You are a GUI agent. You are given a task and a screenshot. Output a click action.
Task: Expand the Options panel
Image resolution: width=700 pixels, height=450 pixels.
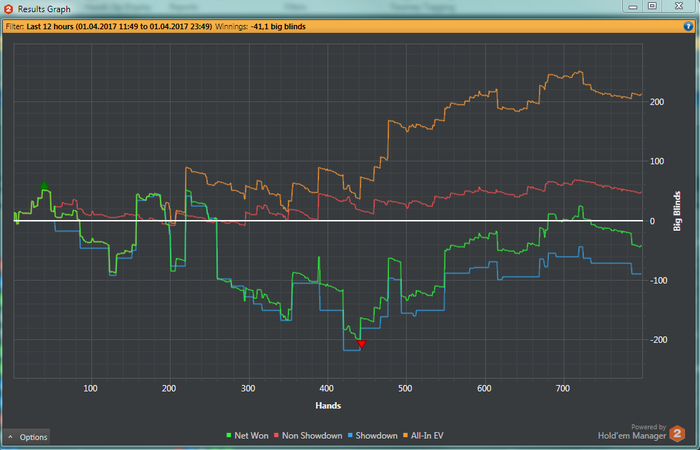tap(27, 437)
